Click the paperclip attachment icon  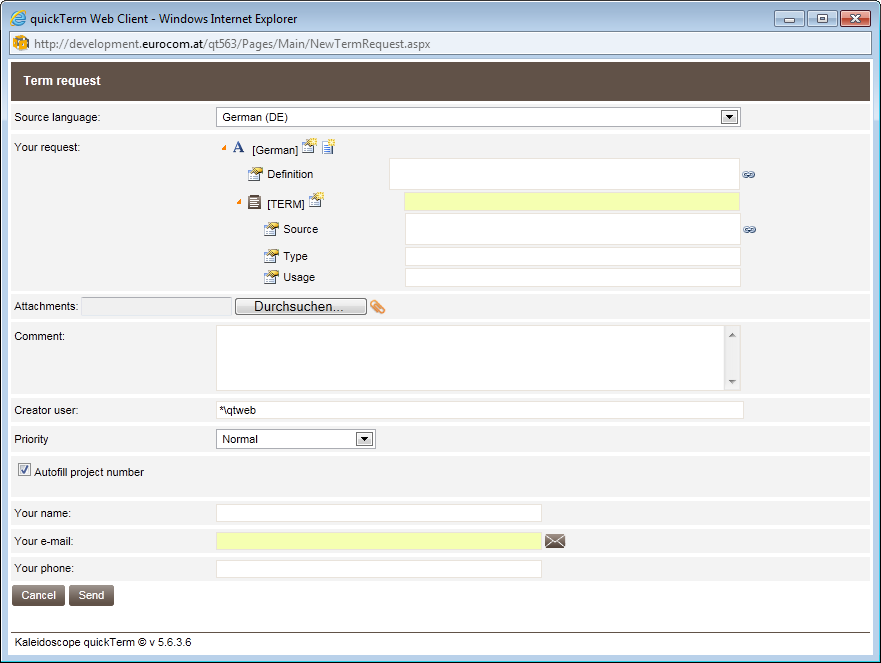378,307
